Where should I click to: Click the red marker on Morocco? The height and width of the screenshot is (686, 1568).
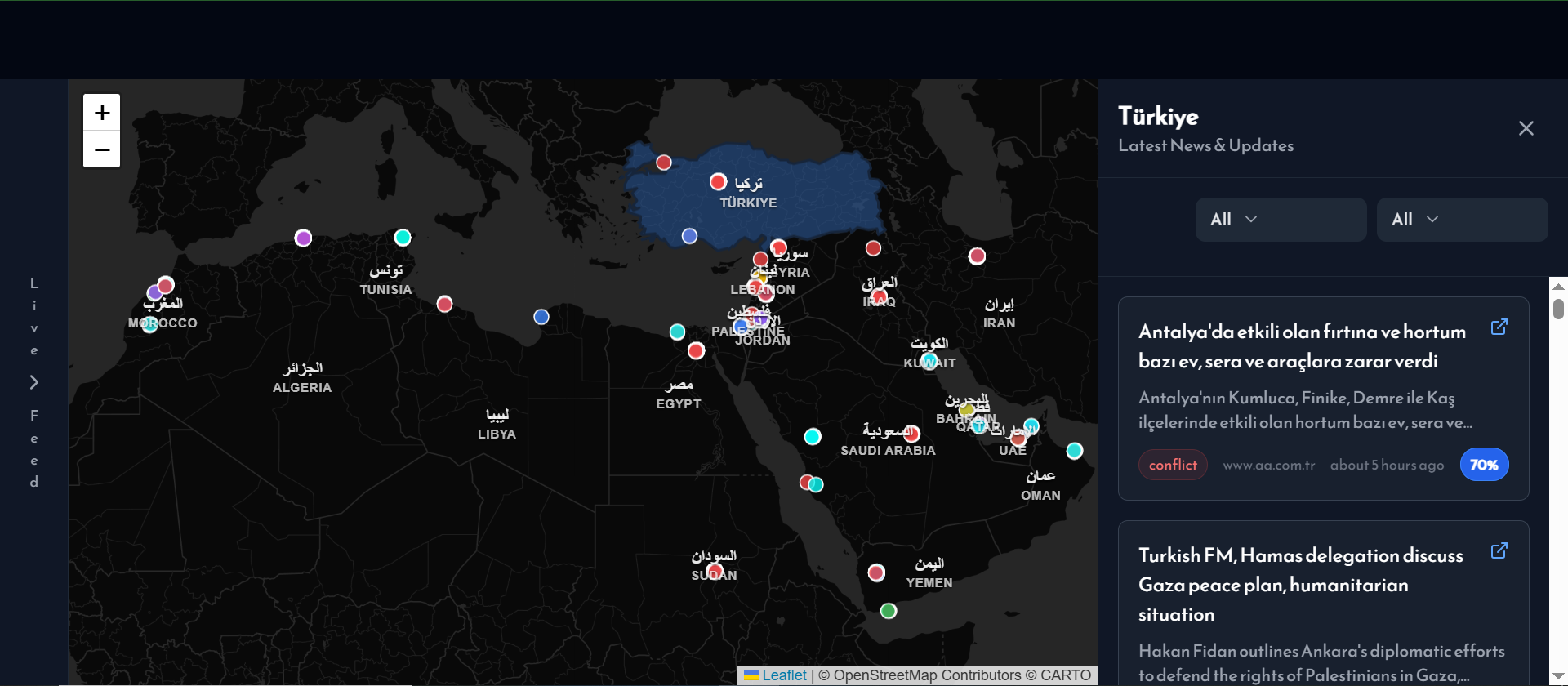pos(166,285)
